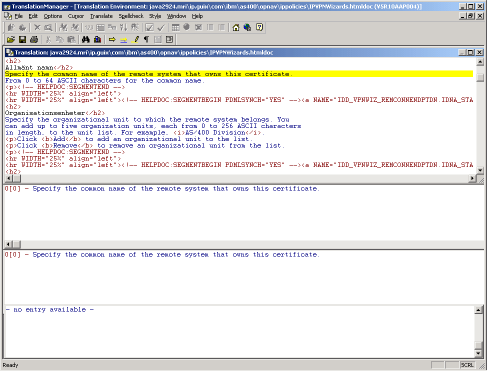Open the Cursor menu
This screenshot has width=487, height=371.
76,16
